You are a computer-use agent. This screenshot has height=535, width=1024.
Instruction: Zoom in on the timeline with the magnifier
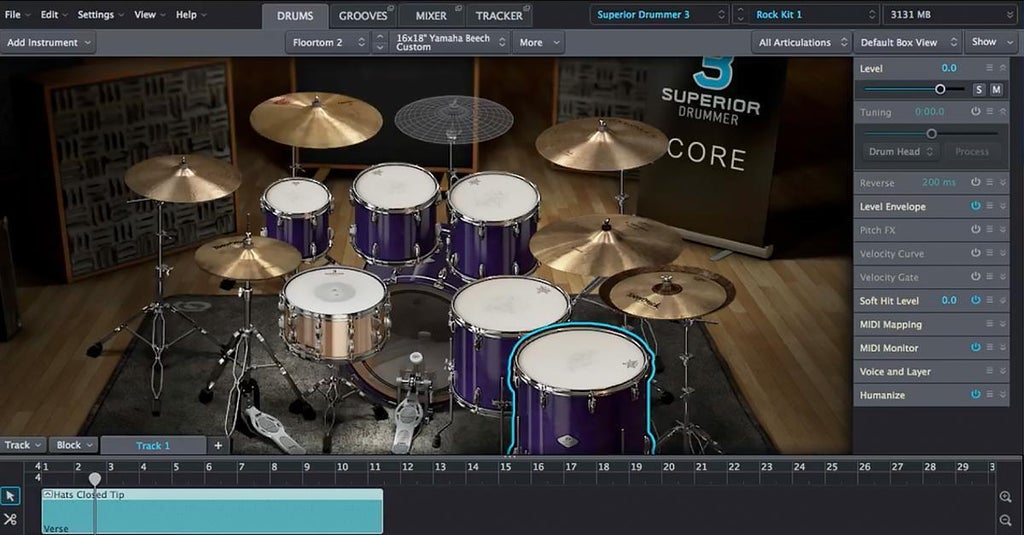1005,497
